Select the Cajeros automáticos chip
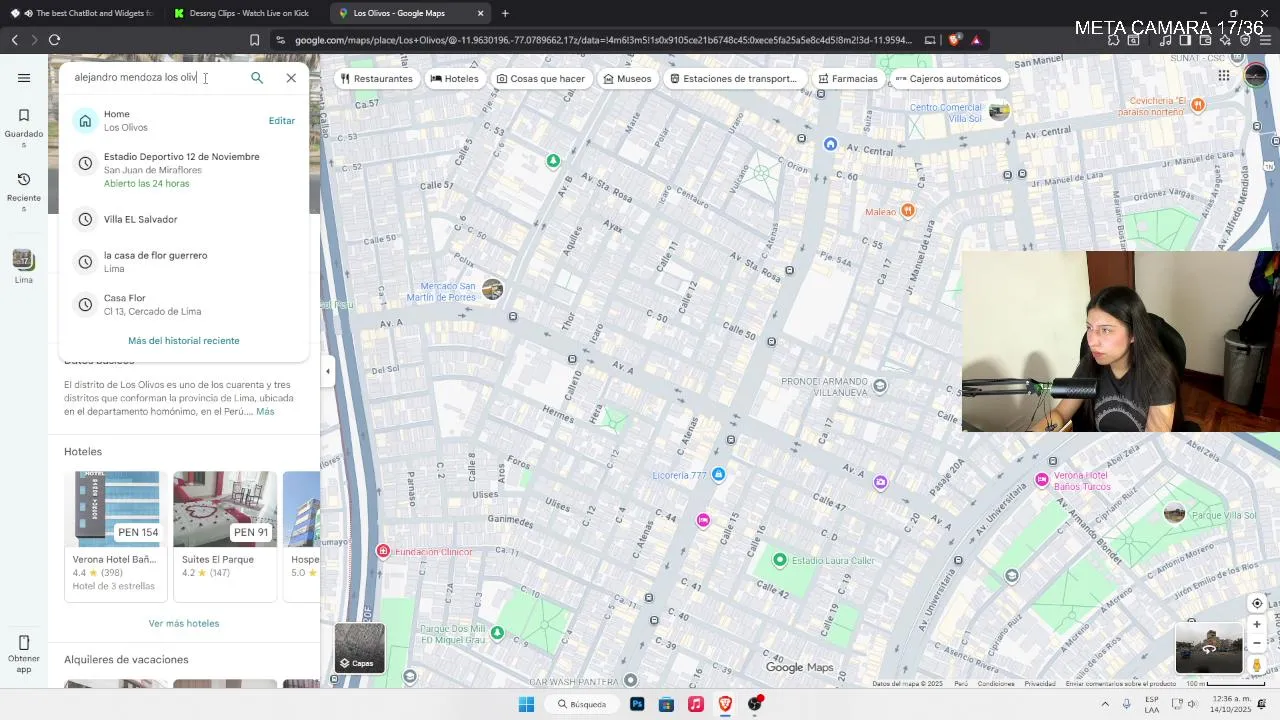The height and width of the screenshot is (720, 1280). tap(948, 79)
